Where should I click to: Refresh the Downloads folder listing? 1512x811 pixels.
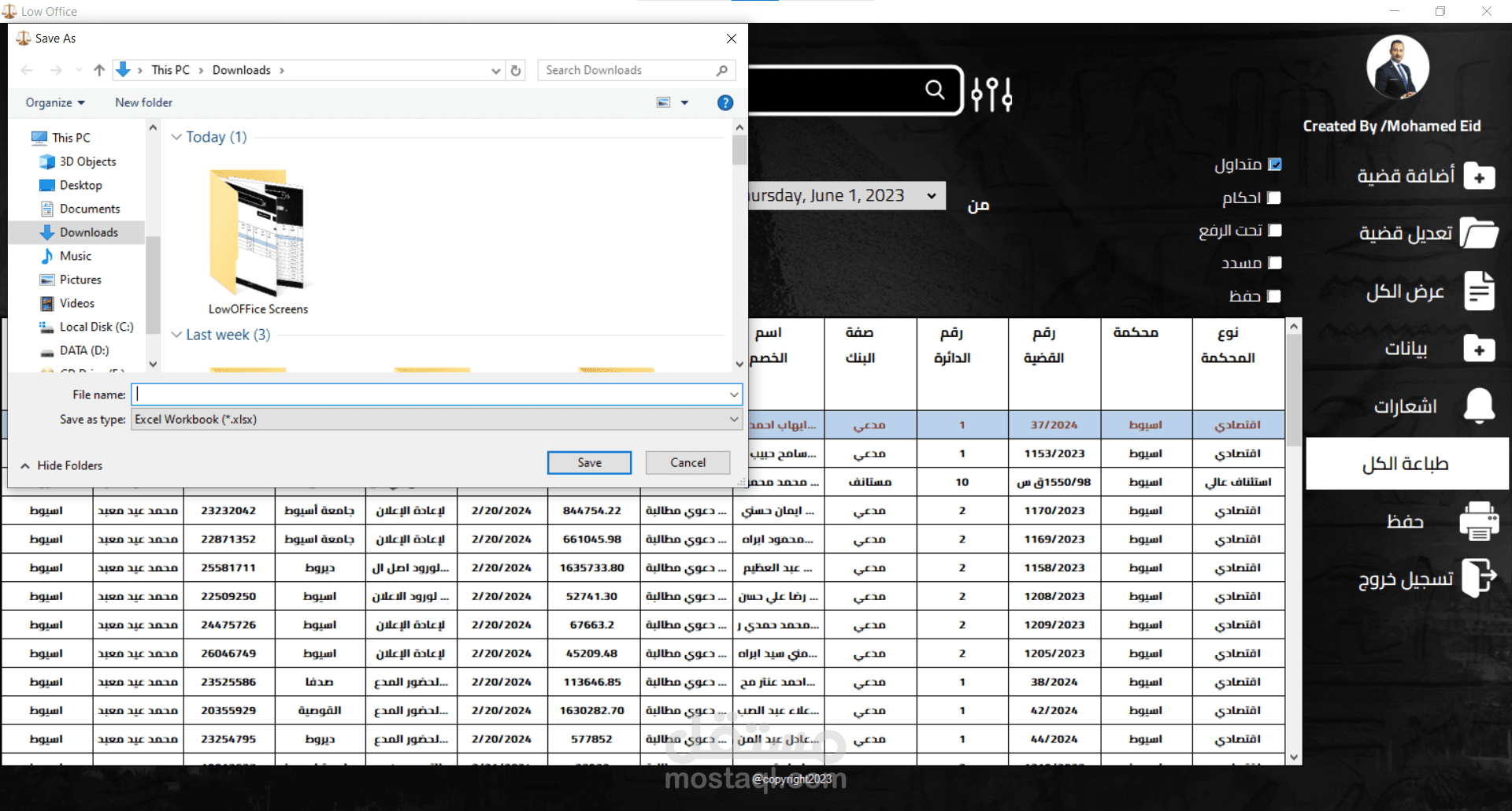pyautogui.click(x=516, y=70)
